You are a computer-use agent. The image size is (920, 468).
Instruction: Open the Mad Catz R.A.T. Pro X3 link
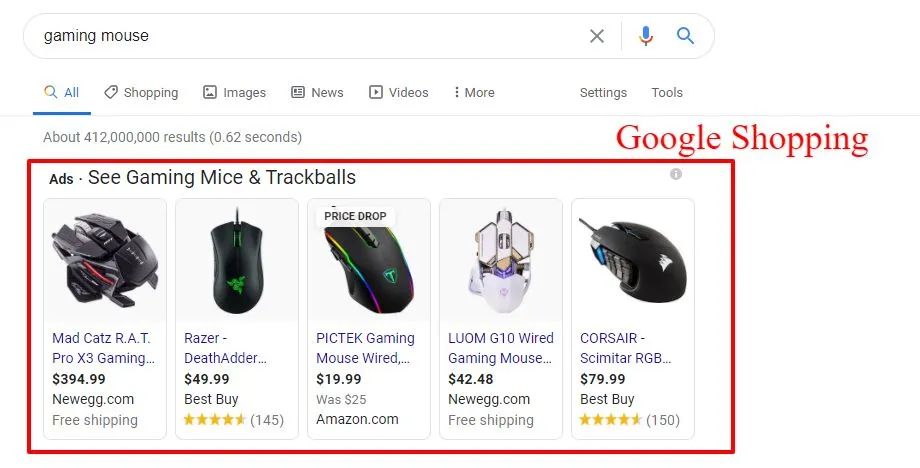(105, 348)
